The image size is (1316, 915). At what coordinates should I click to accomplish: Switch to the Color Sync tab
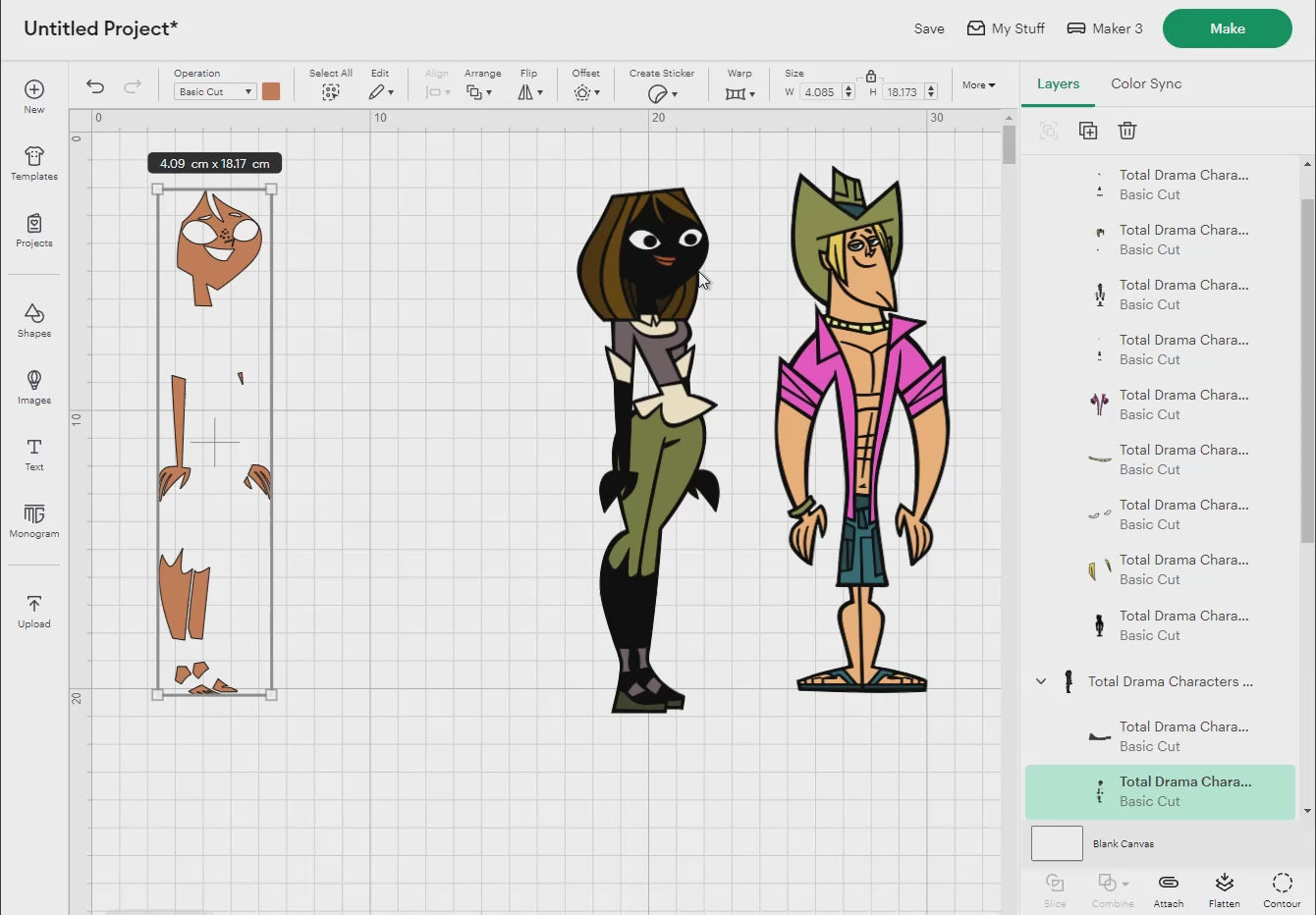pos(1146,83)
